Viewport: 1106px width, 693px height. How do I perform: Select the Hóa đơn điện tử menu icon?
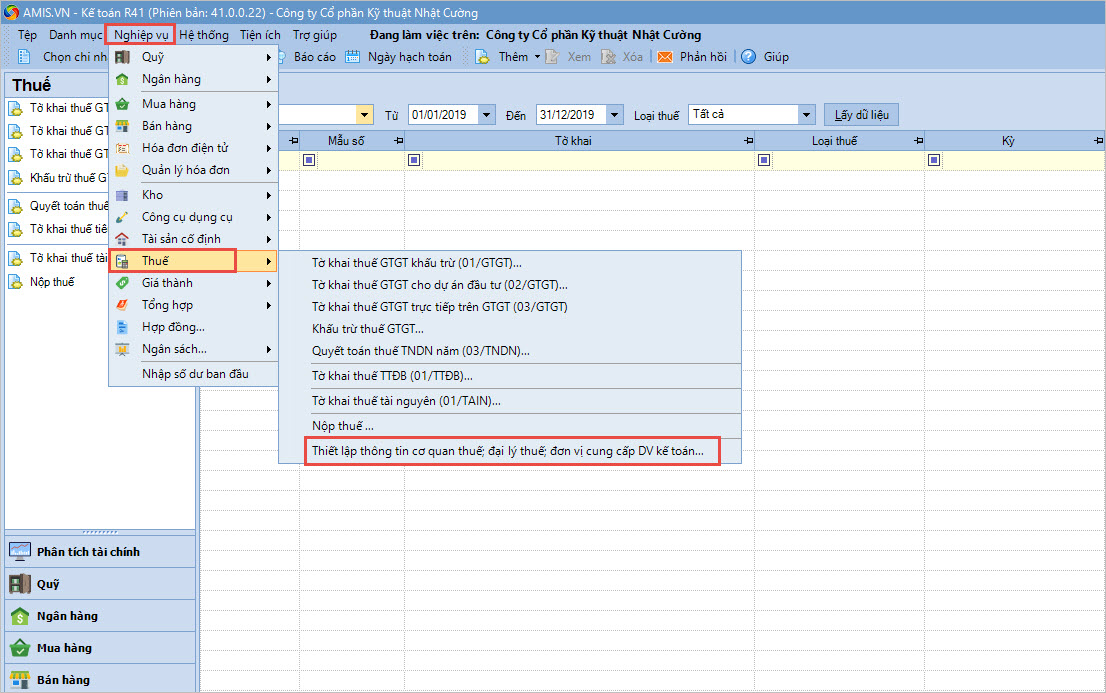[x=122, y=148]
